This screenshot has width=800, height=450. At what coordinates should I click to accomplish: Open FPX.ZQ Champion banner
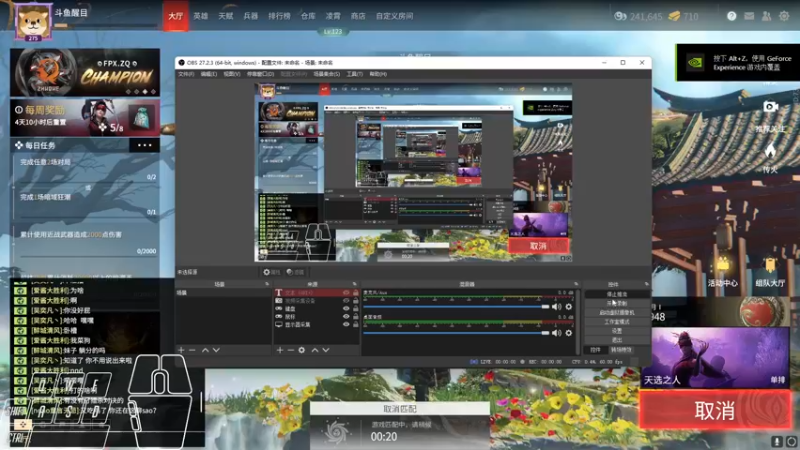pos(85,72)
